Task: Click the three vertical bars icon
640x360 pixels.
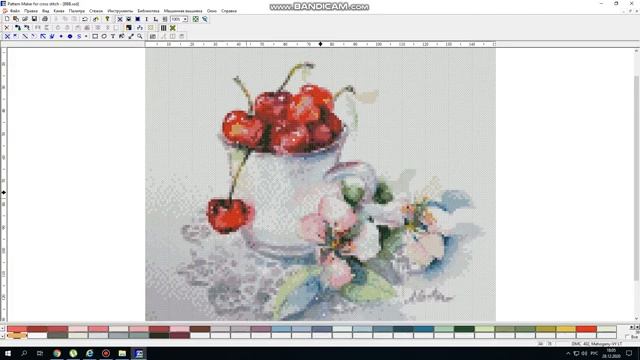Action: pyautogui.click(x=163, y=28)
